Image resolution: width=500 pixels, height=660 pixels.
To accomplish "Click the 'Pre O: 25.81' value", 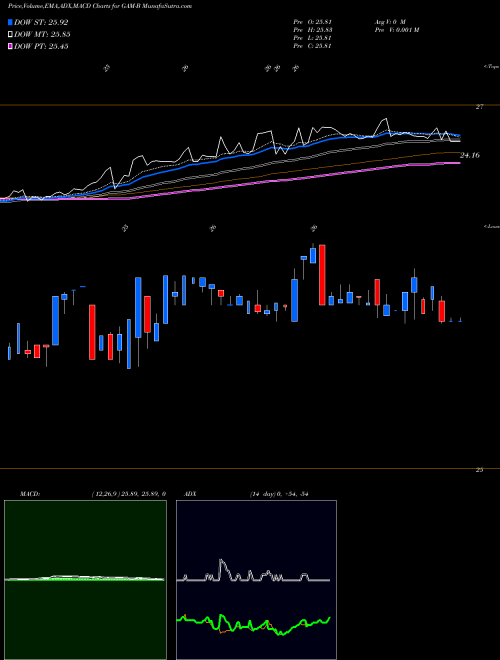I will coord(312,21).
